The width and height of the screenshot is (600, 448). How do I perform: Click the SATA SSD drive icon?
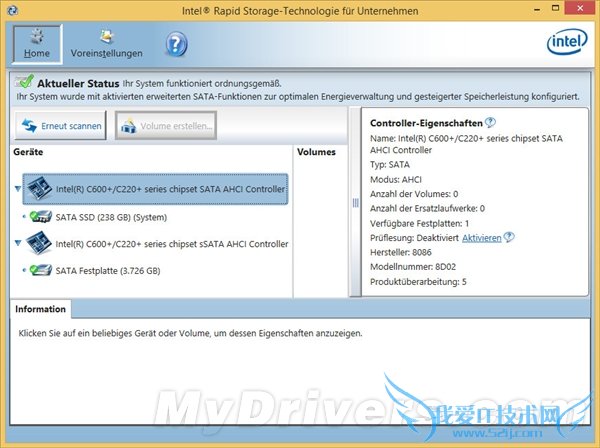[x=41, y=217]
